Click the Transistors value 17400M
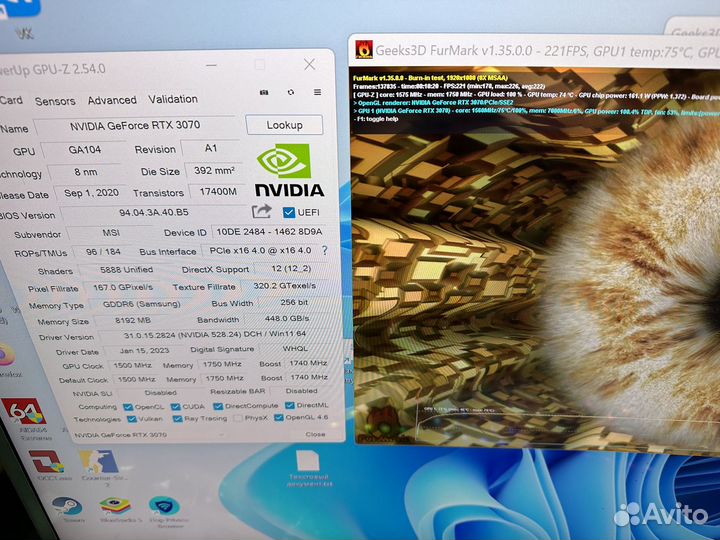 218,191
